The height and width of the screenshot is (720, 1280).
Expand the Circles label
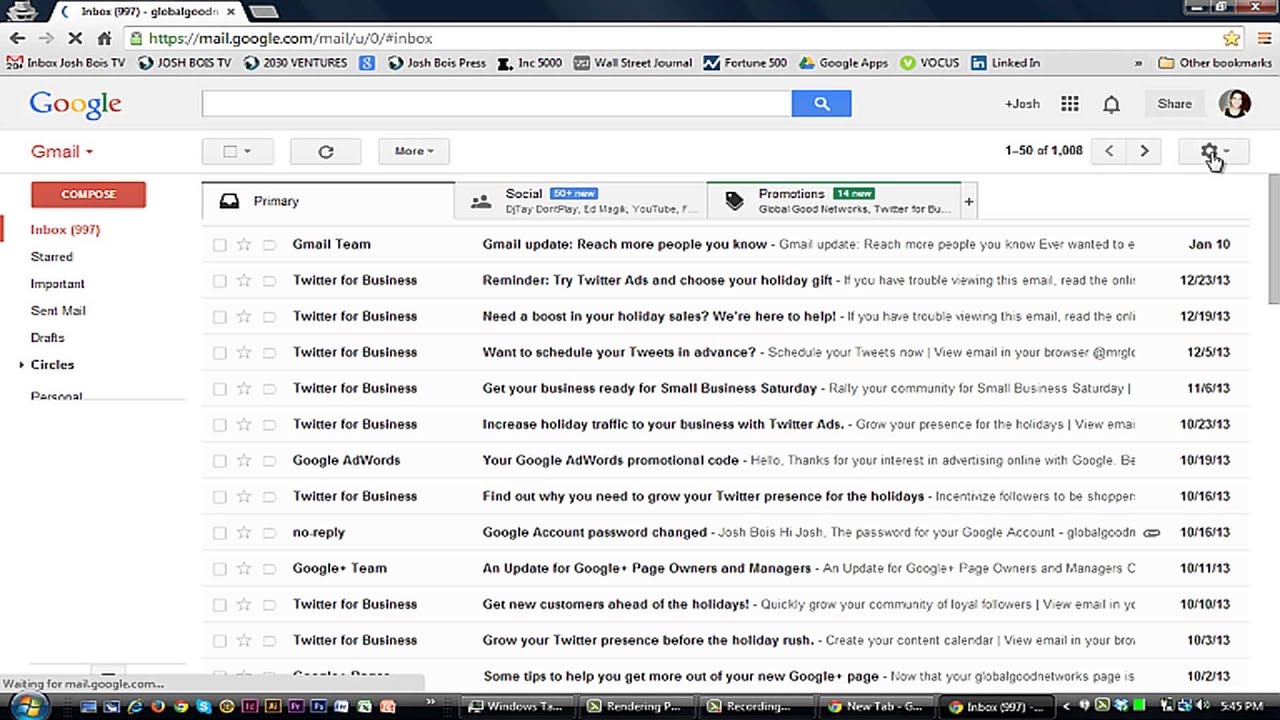pos(22,365)
